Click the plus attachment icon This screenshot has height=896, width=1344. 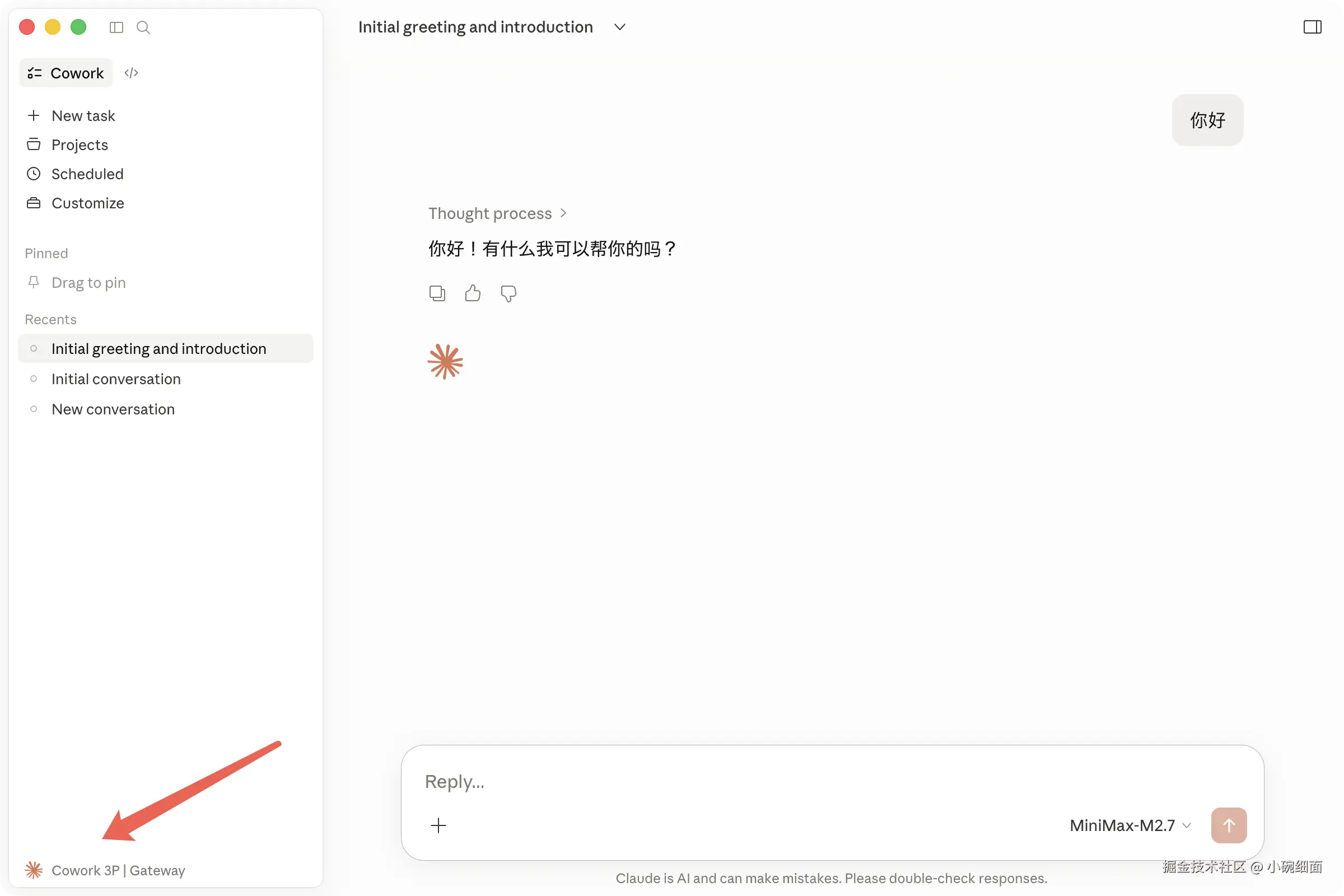pyautogui.click(x=438, y=825)
